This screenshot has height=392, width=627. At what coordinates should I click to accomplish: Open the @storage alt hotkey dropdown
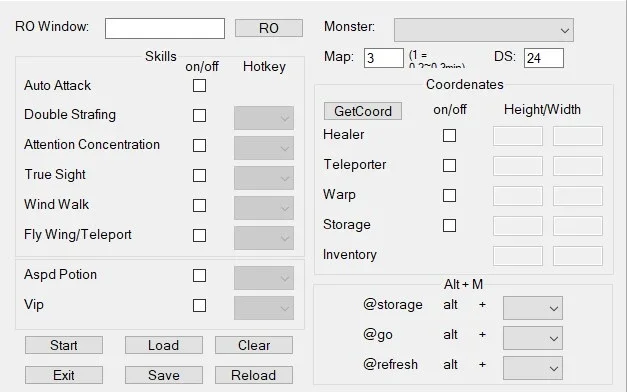point(533,308)
